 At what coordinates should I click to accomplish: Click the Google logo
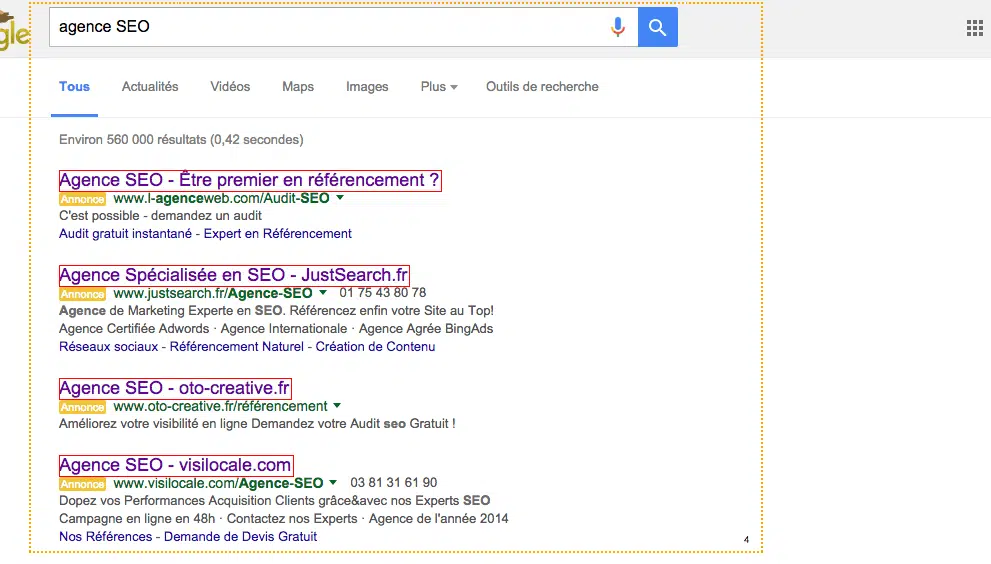pos(14,32)
